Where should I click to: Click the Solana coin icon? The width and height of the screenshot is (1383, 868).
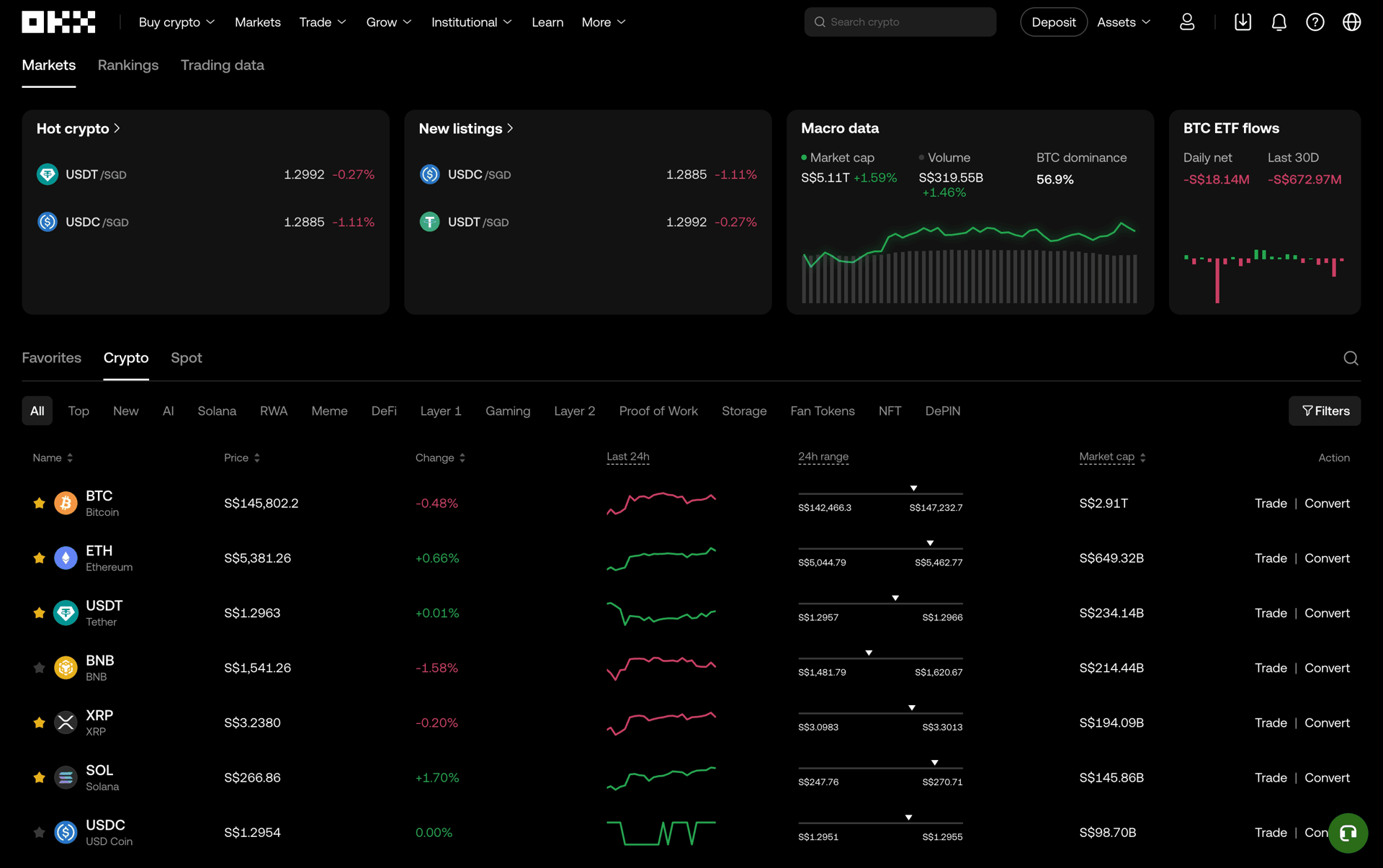click(x=66, y=777)
